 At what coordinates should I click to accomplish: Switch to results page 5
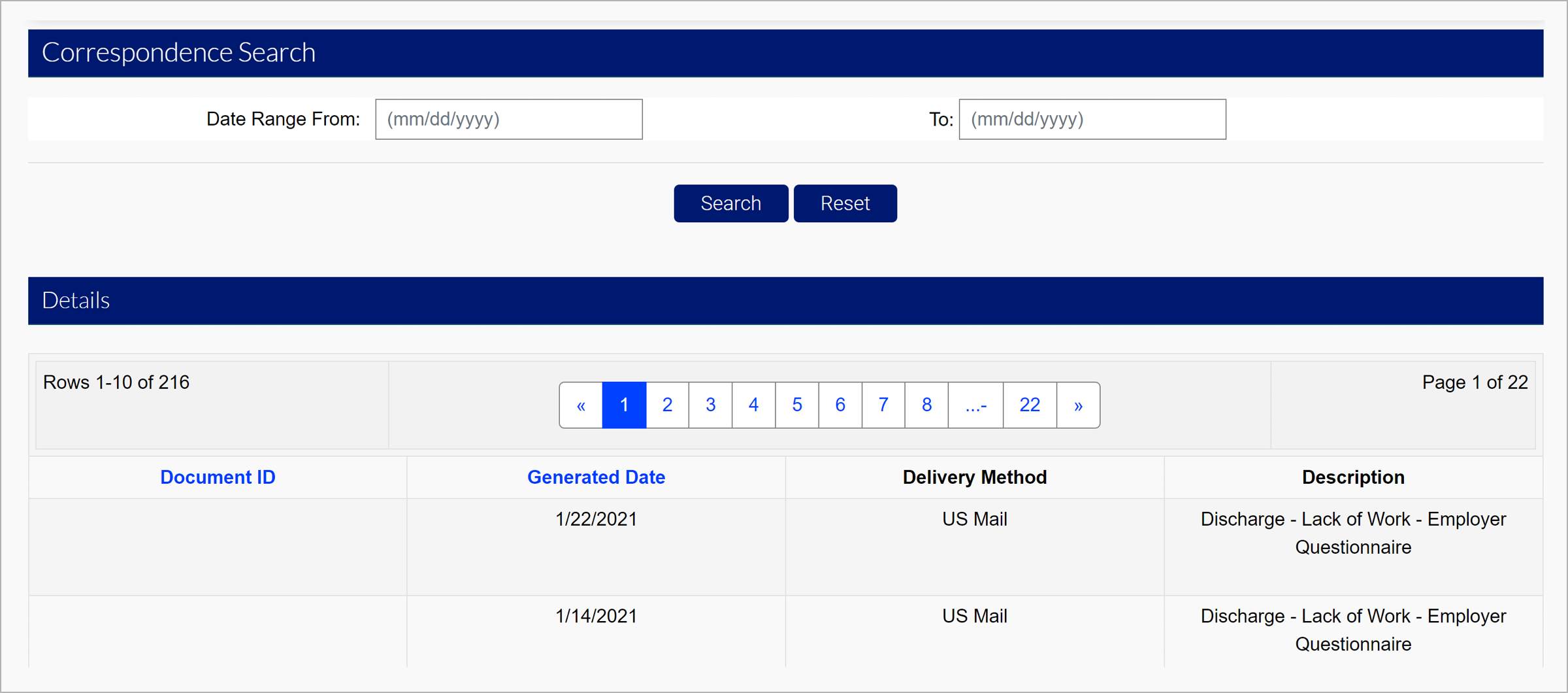(796, 405)
